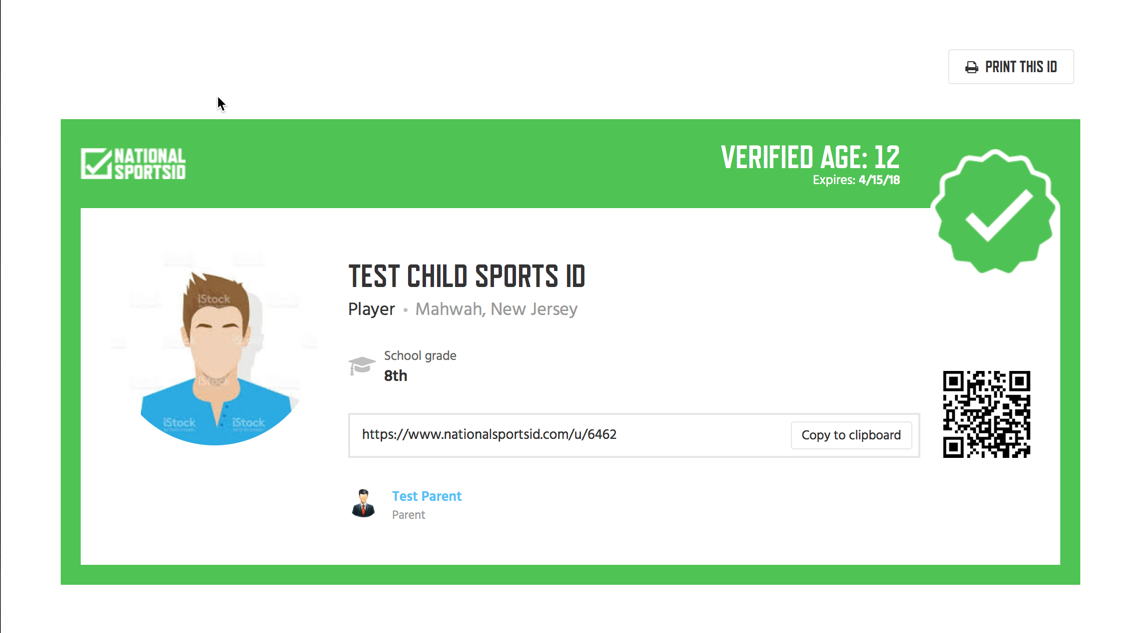Click the Player role label
Viewport: 1140px width, 633px height.
click(372, 310)
